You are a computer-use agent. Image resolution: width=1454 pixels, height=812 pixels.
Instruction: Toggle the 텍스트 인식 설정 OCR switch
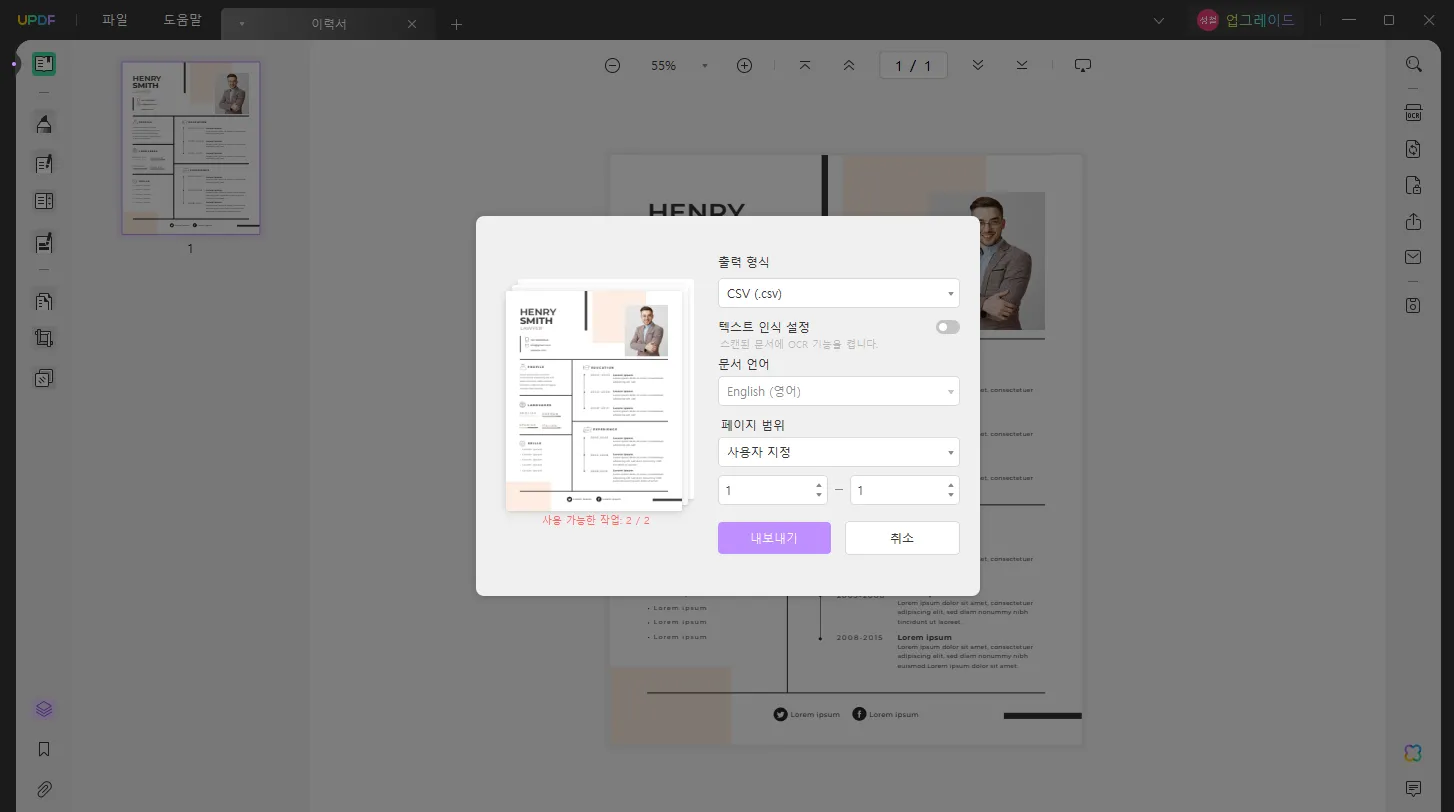coord(947,327)
